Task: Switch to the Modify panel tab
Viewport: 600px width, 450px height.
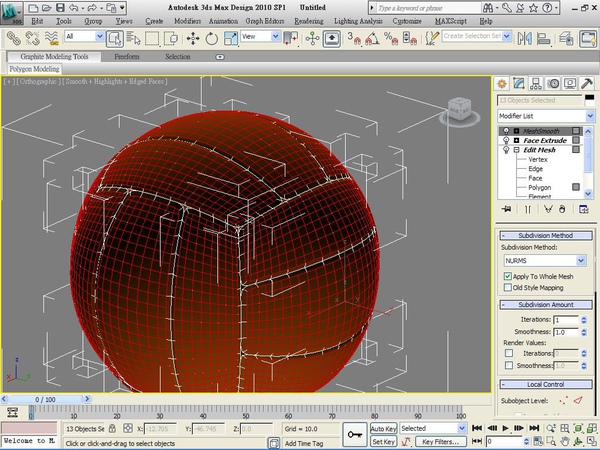Action: pos(518,83)
